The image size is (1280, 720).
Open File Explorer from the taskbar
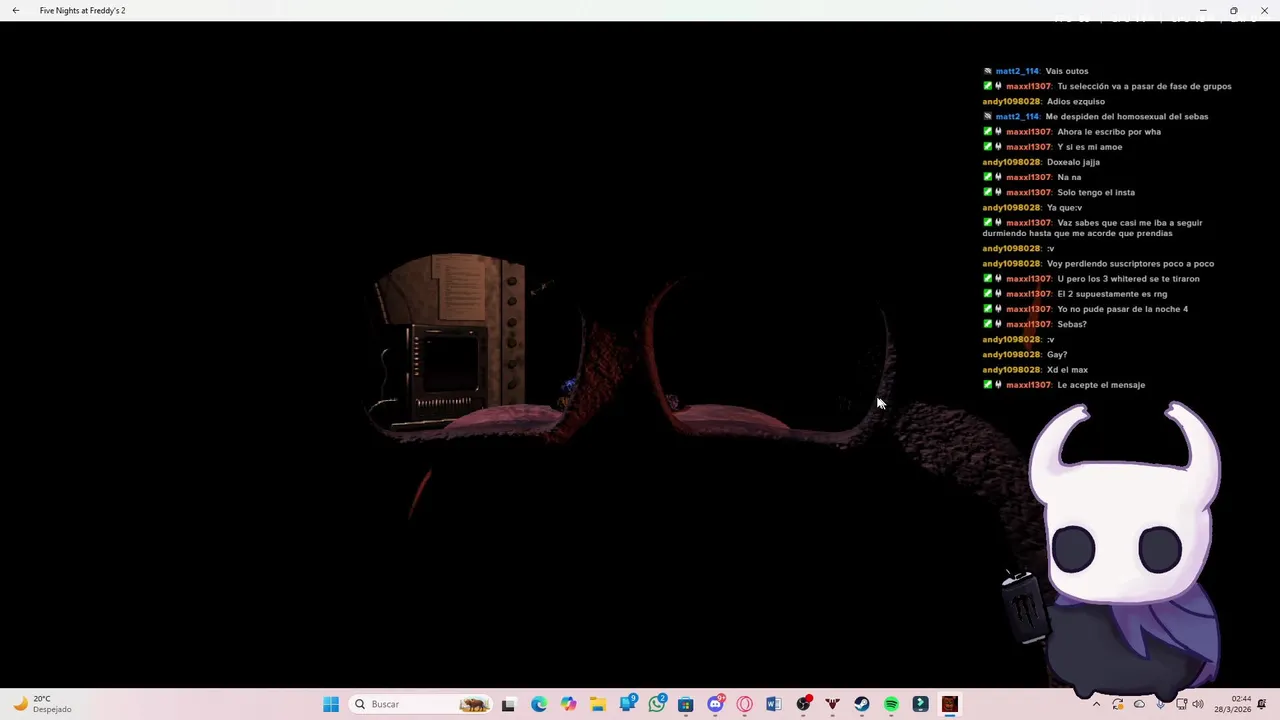click(x=597, y=704)
